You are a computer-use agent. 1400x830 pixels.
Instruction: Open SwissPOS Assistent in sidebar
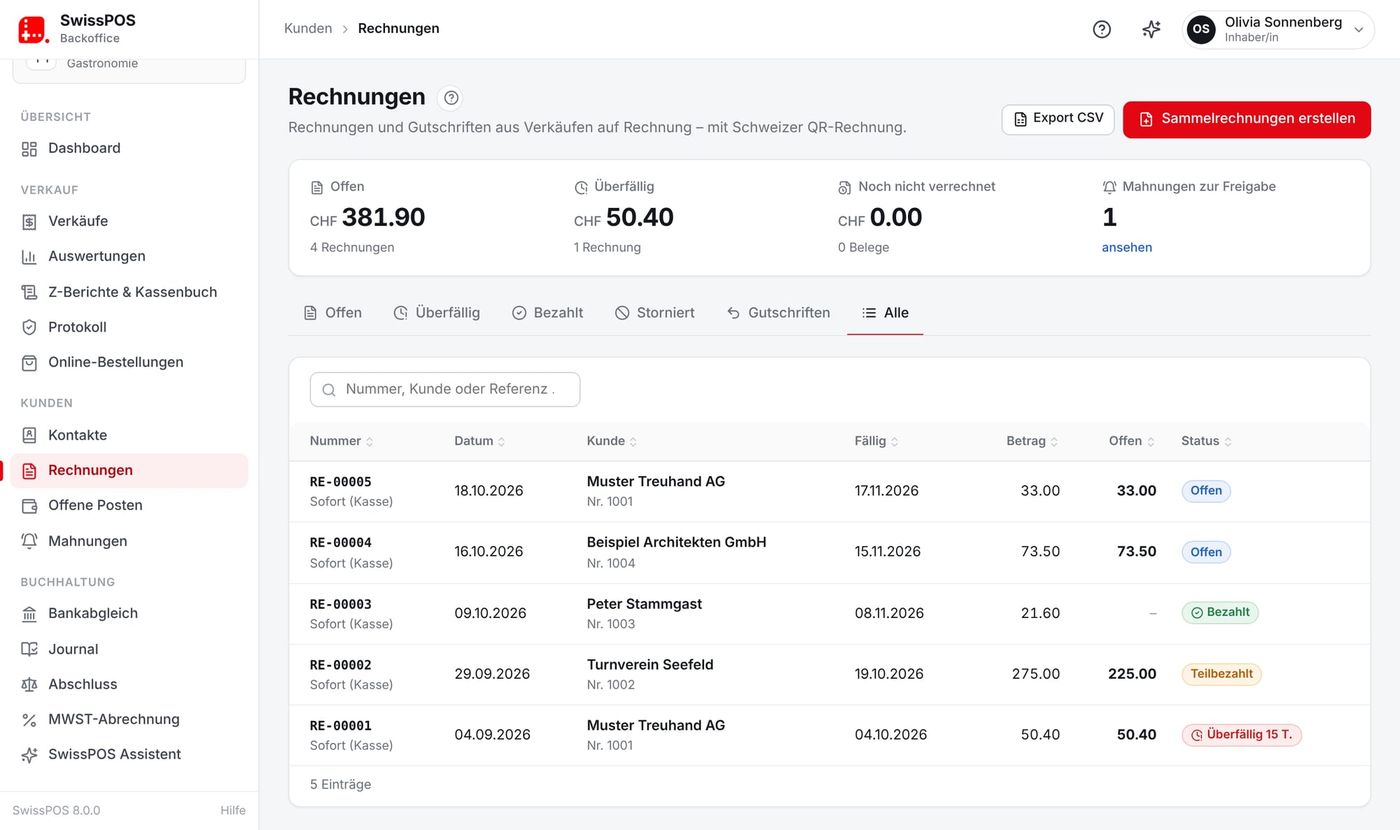[129, 754]
